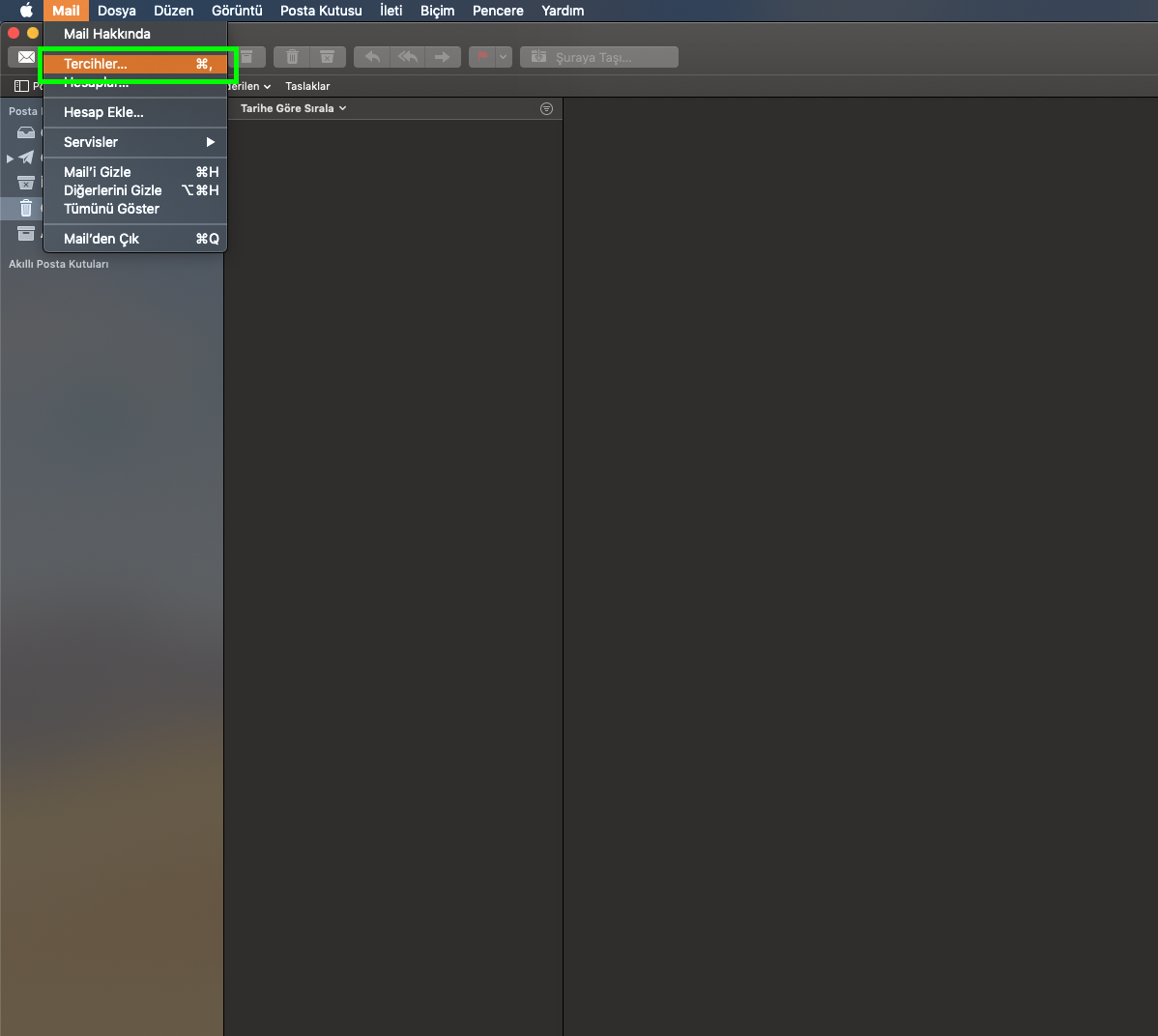Choose Hesap Ekle from the open menu
This screenshot has height=1036, width=1158.
tap(102, 112)
